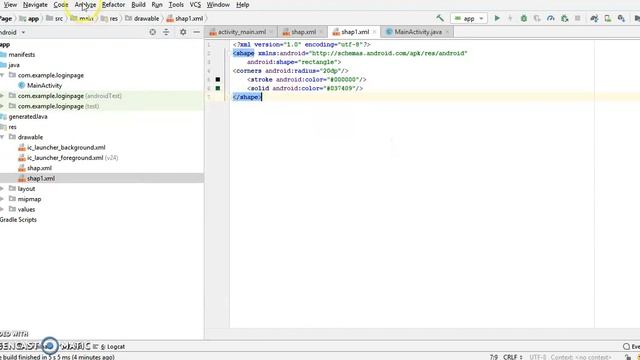The height and width of the screenshot is (360, 640).
Task: Select ic_launcher_foreground.xml file
Action: [x=65, y=158]
